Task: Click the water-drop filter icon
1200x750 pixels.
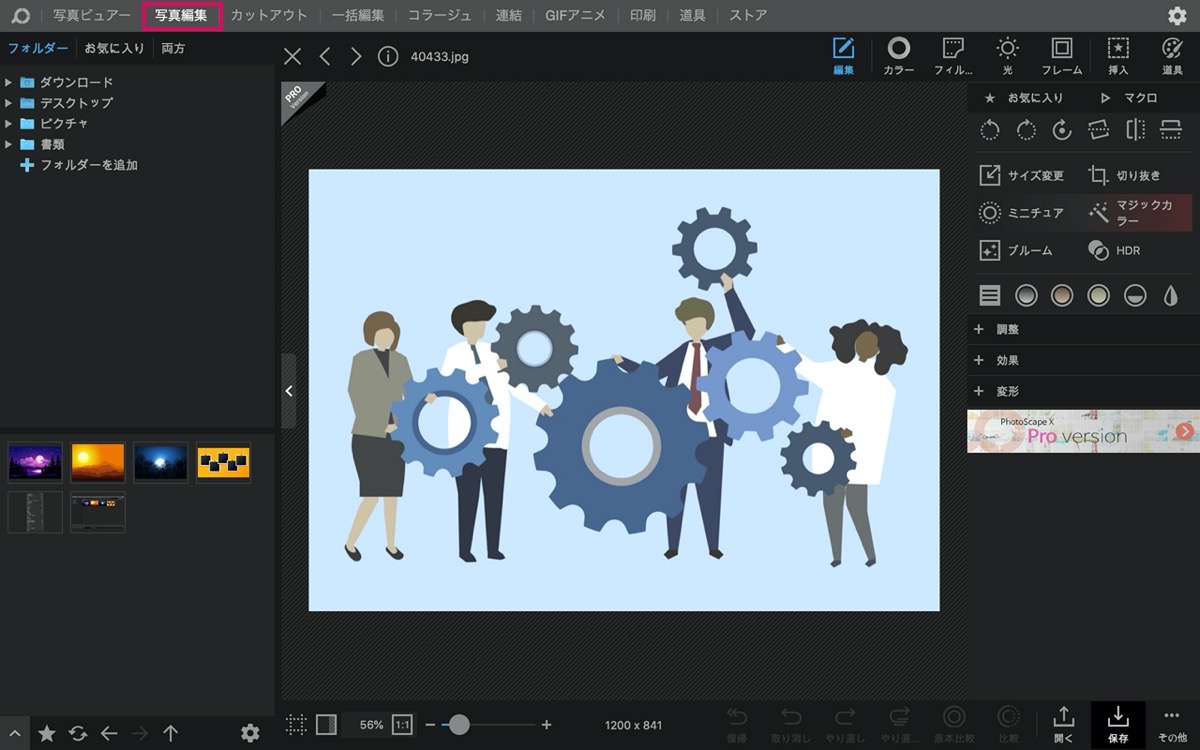Action: click(1171, 295)
